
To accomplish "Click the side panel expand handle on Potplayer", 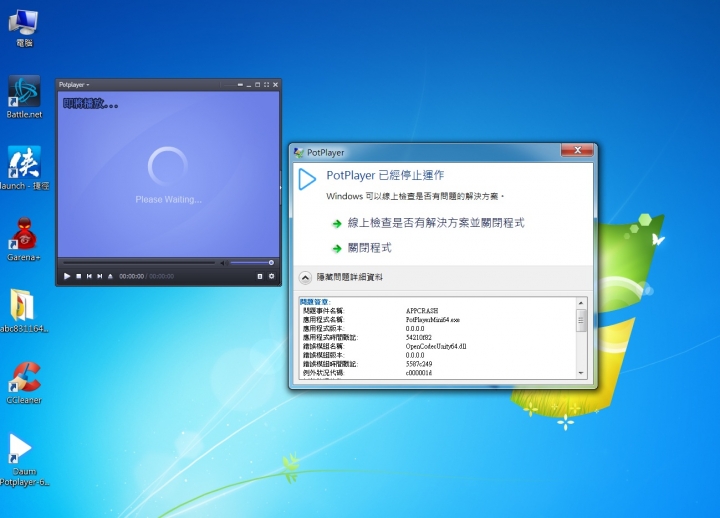I will (x=280, y=187).
